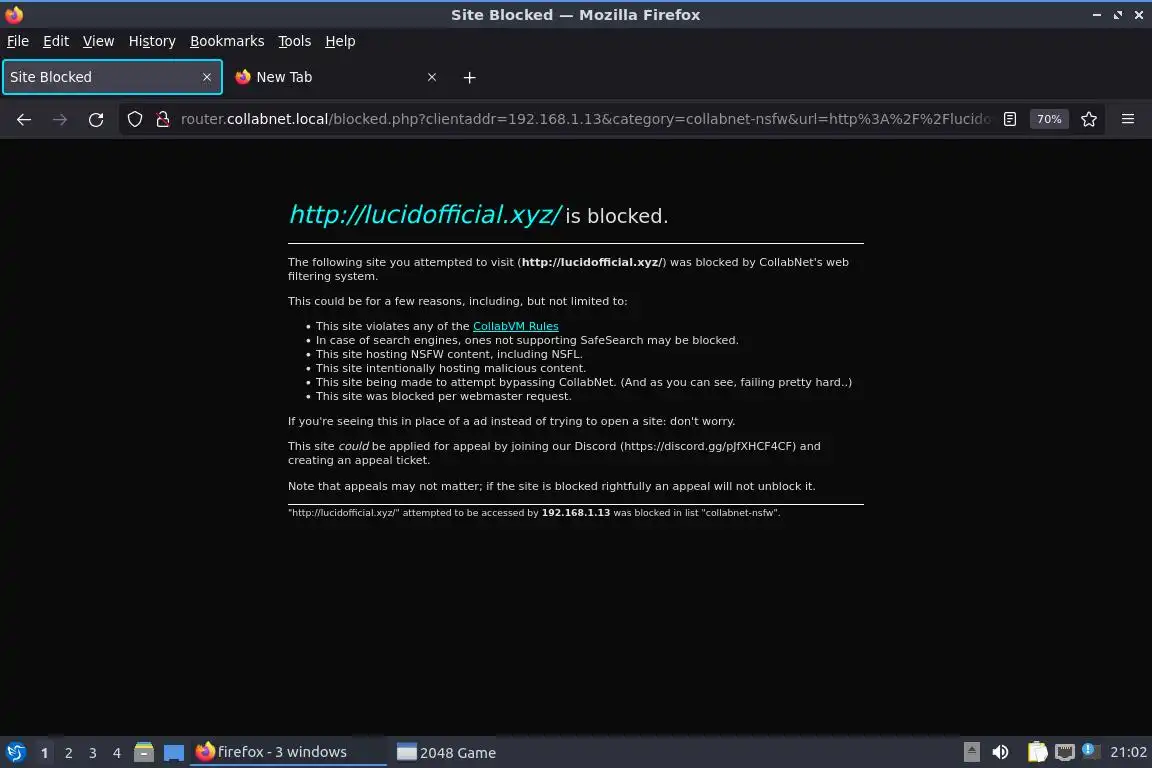Open a new tab with the plus button
The width and height of the screenshot is (1152, 768).
469,77
